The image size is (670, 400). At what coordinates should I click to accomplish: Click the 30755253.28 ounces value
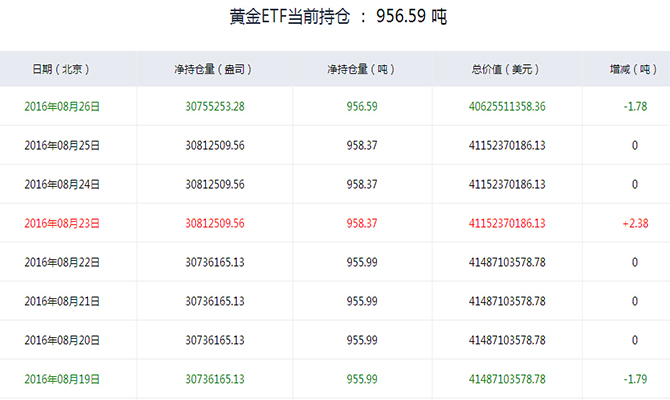(215, 106)
